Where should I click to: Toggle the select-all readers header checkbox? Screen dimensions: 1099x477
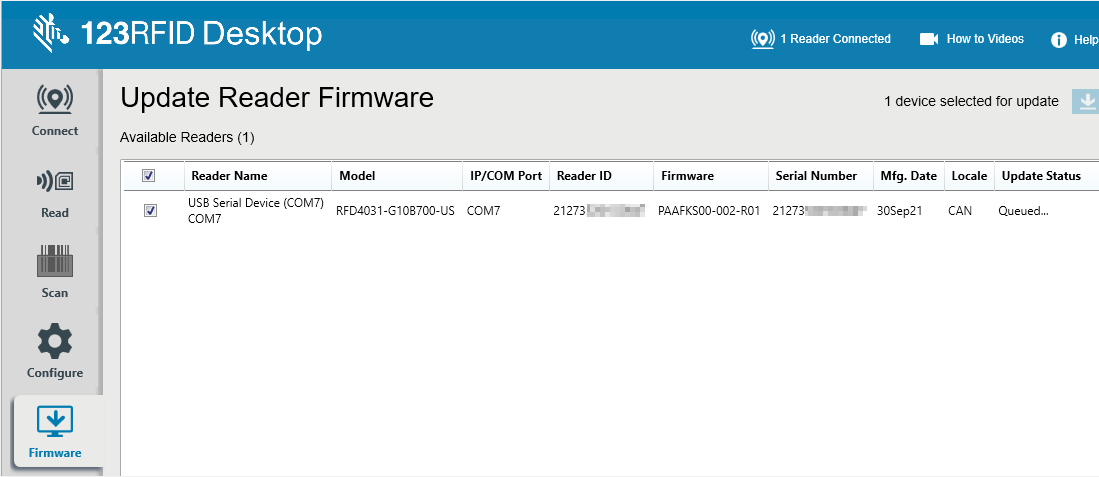click(x=149, y=176)
